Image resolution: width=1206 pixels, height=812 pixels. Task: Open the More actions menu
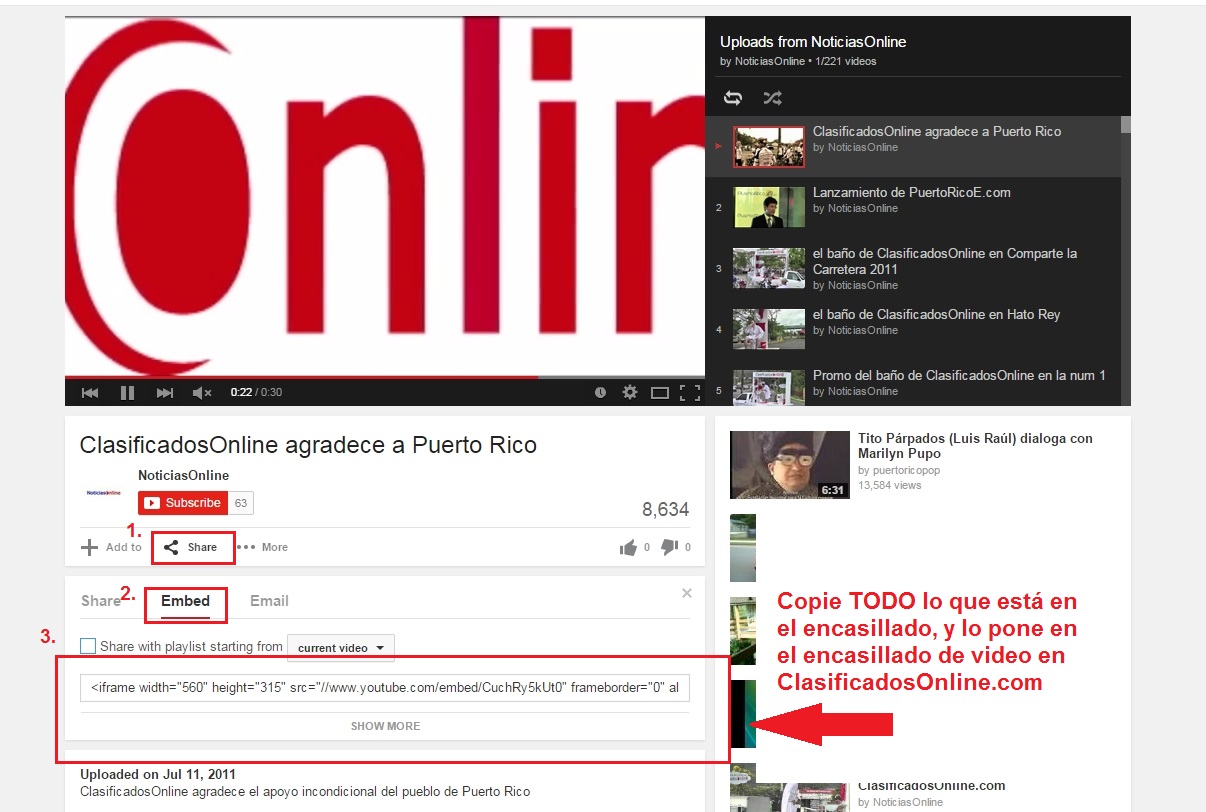coord(263,547)
